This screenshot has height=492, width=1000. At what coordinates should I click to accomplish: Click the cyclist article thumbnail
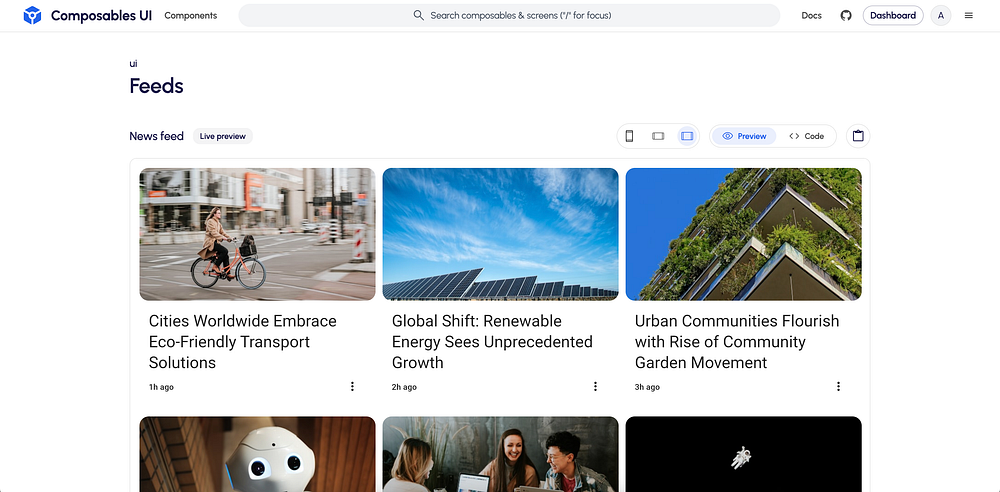click(257, 234)
